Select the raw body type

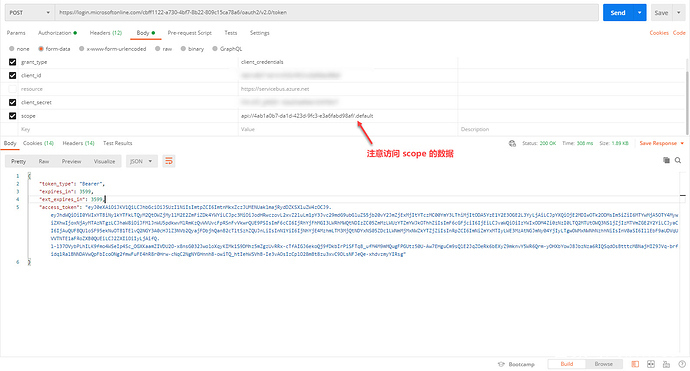(158, 49)
